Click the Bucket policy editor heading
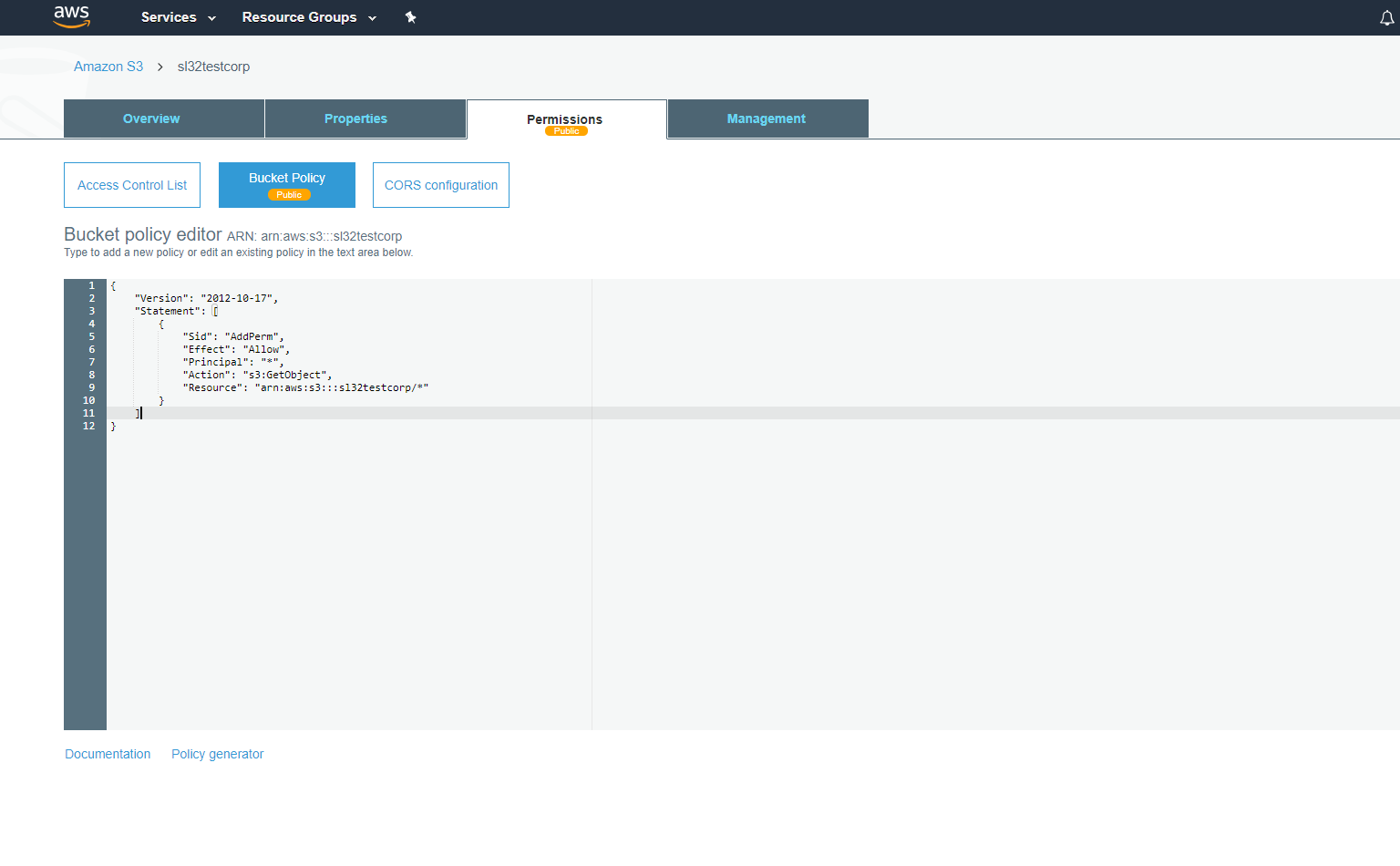 click(x=143, y=234)
